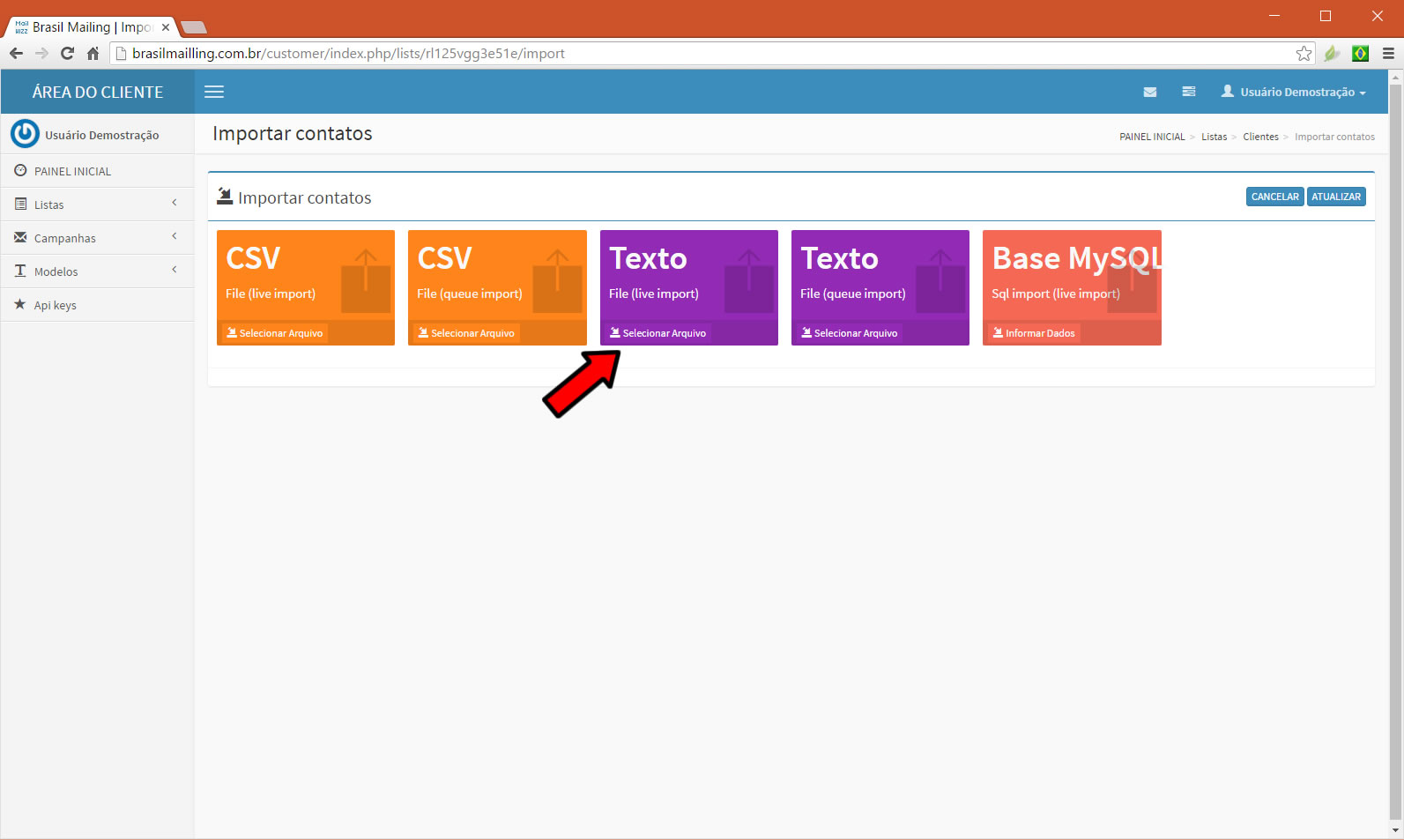Close the Brasil Mailing browser tab

point(166,27)
